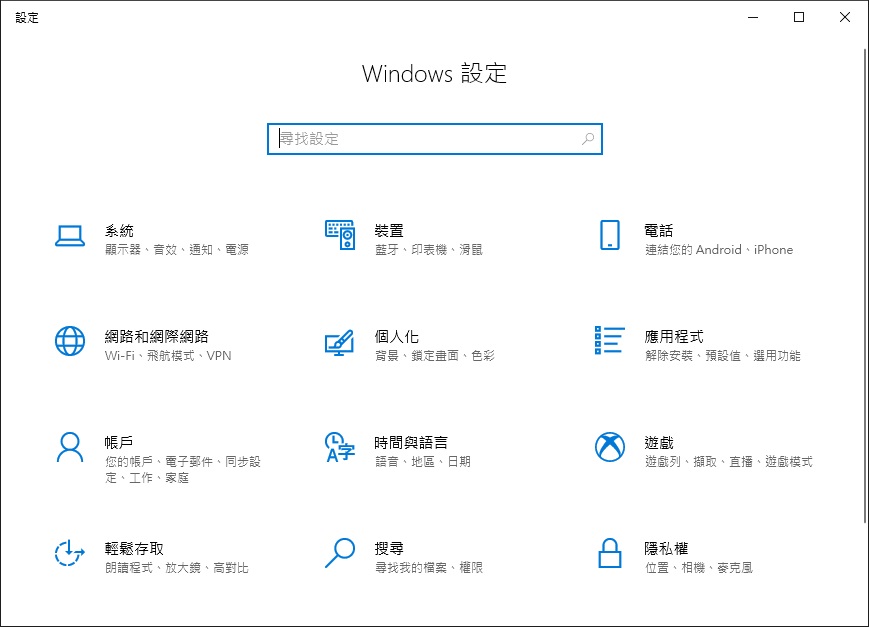Click the 時間與語言 clock and letter icon
Screen dimensions: 869x627
pos(340,447)
